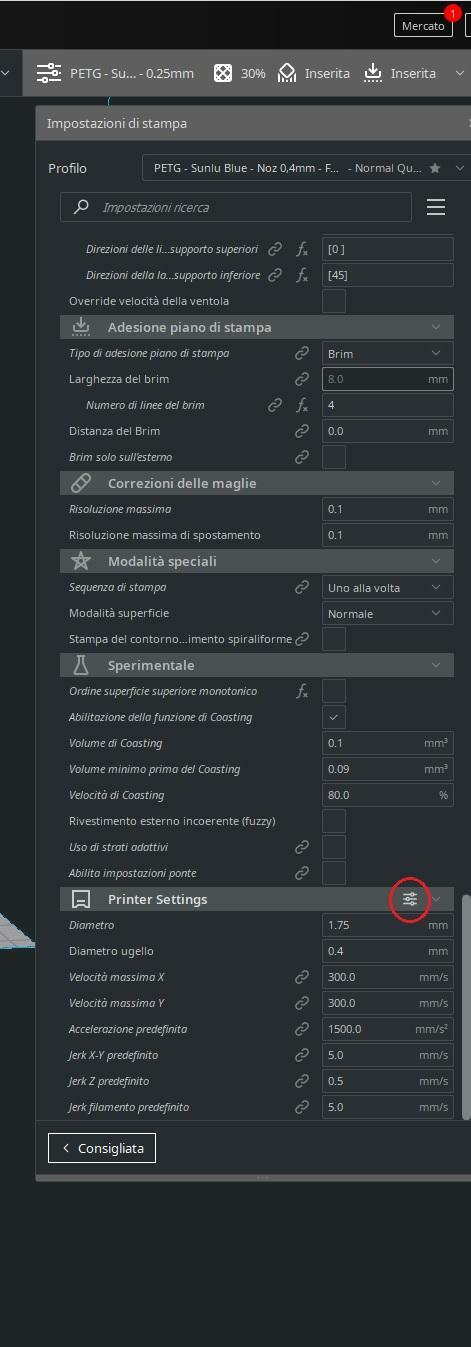This screenshot has width=471, height=1347.
Task: Click the fx icon for Numero di linee del brim
Action: click(x=302, y=405)
